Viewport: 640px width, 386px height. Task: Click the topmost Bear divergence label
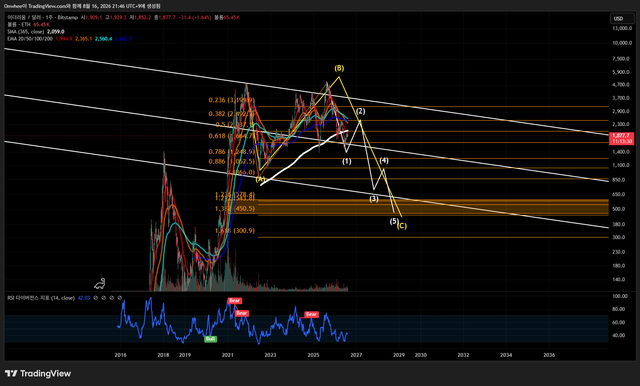(235, 301)
